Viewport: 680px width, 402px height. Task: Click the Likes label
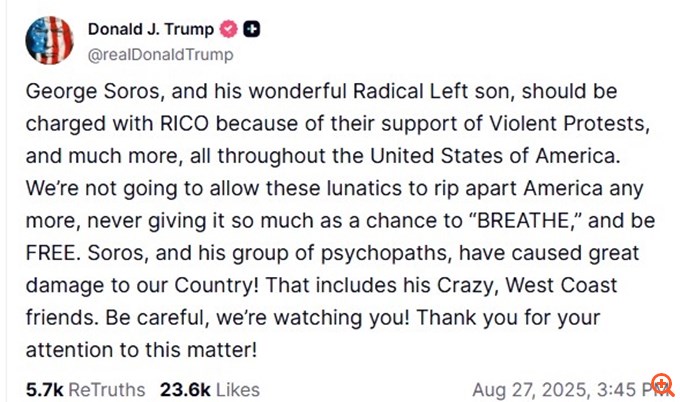pyautogui.click(x=238, y=390)
